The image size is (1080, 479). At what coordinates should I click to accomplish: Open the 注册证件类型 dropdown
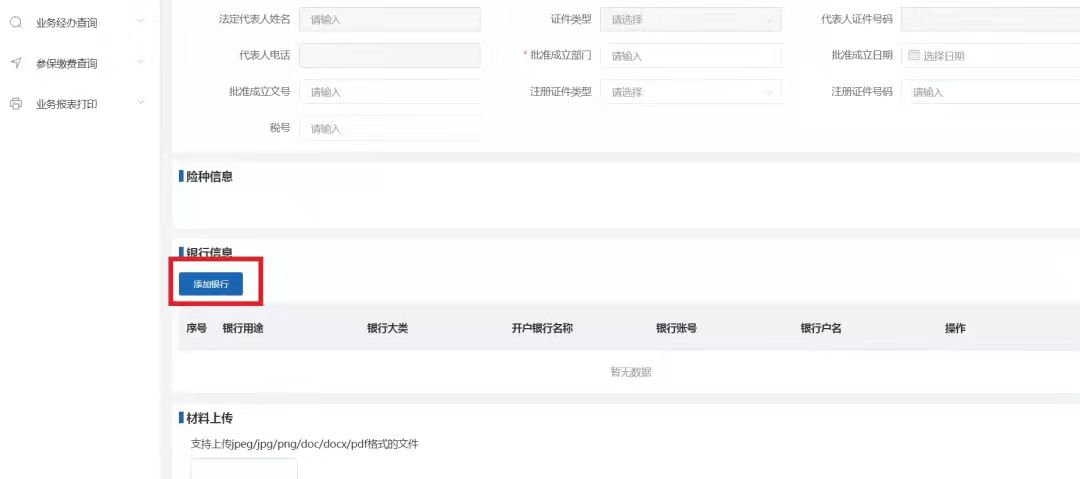click(690, 92)
